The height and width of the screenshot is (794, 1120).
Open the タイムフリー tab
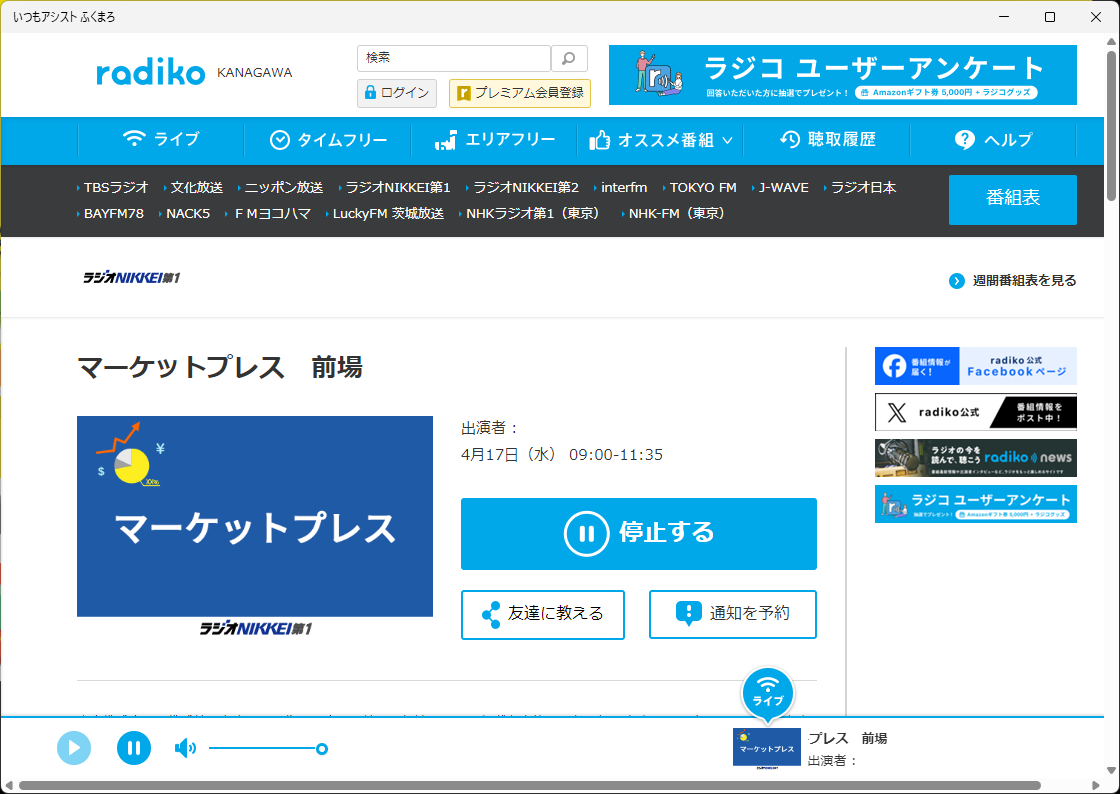tap(328, 140)
